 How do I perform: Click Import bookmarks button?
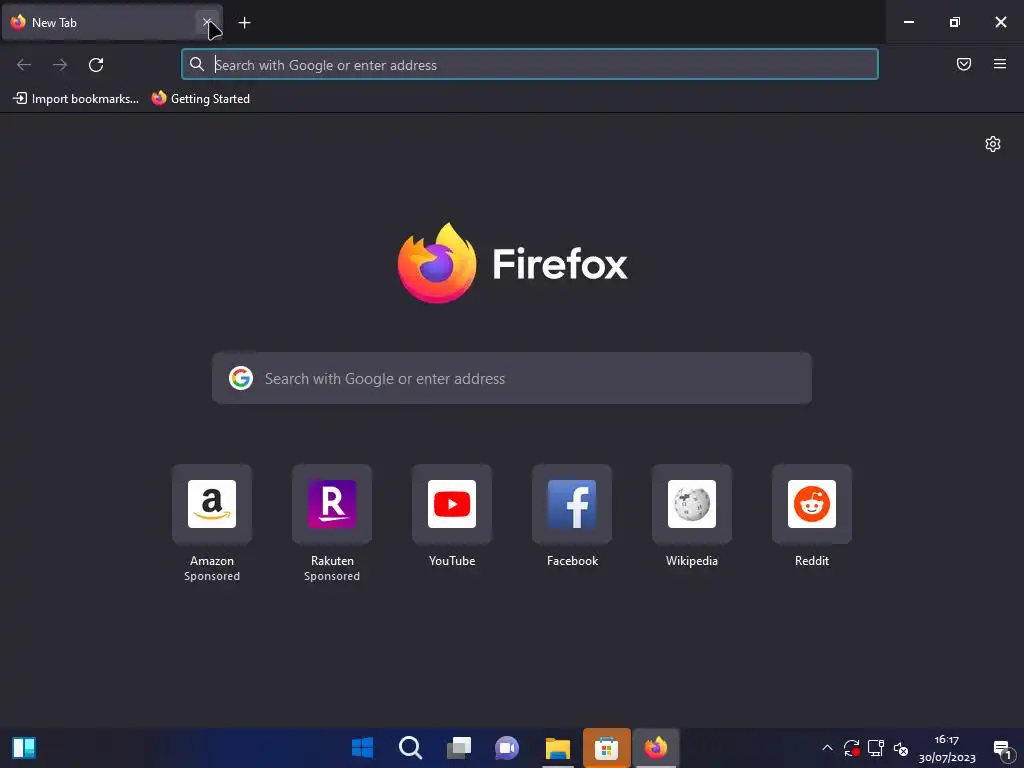tap(76, 99)
